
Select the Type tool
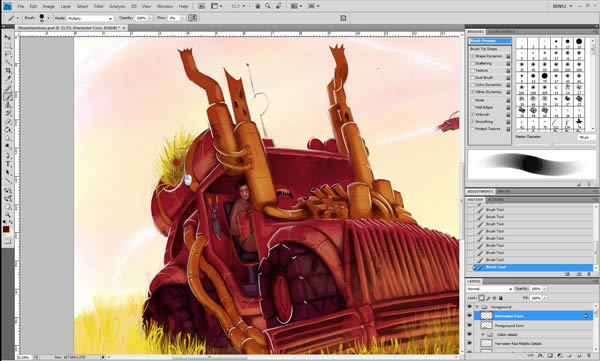point(7,164)
